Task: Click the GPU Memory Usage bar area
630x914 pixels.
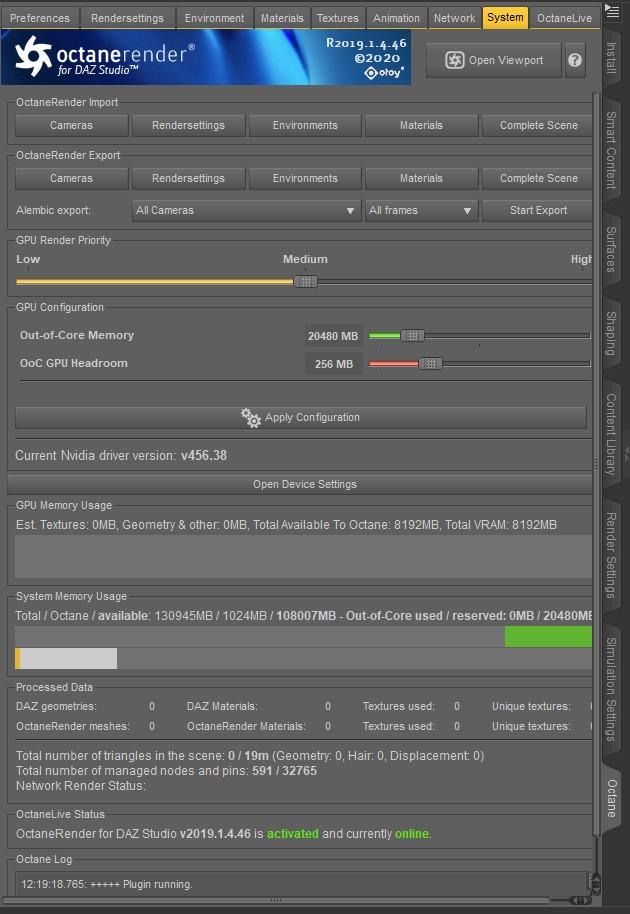Action: point(303,557)
